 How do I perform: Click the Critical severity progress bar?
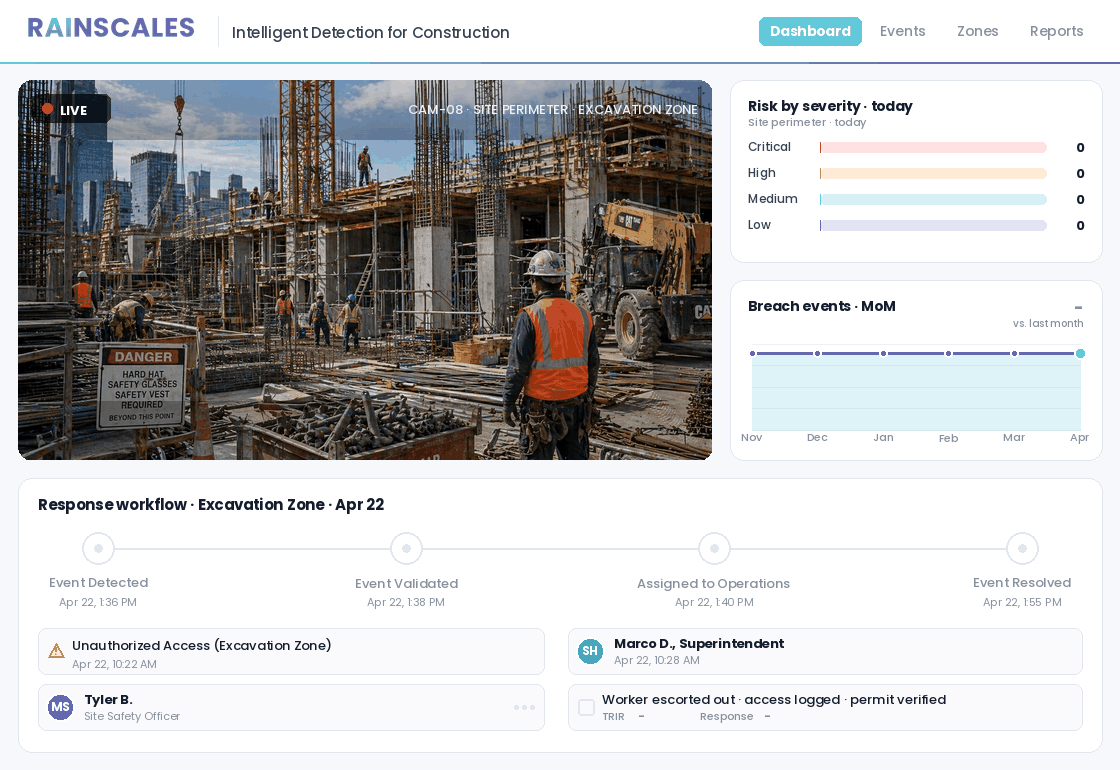coord(933,147)
